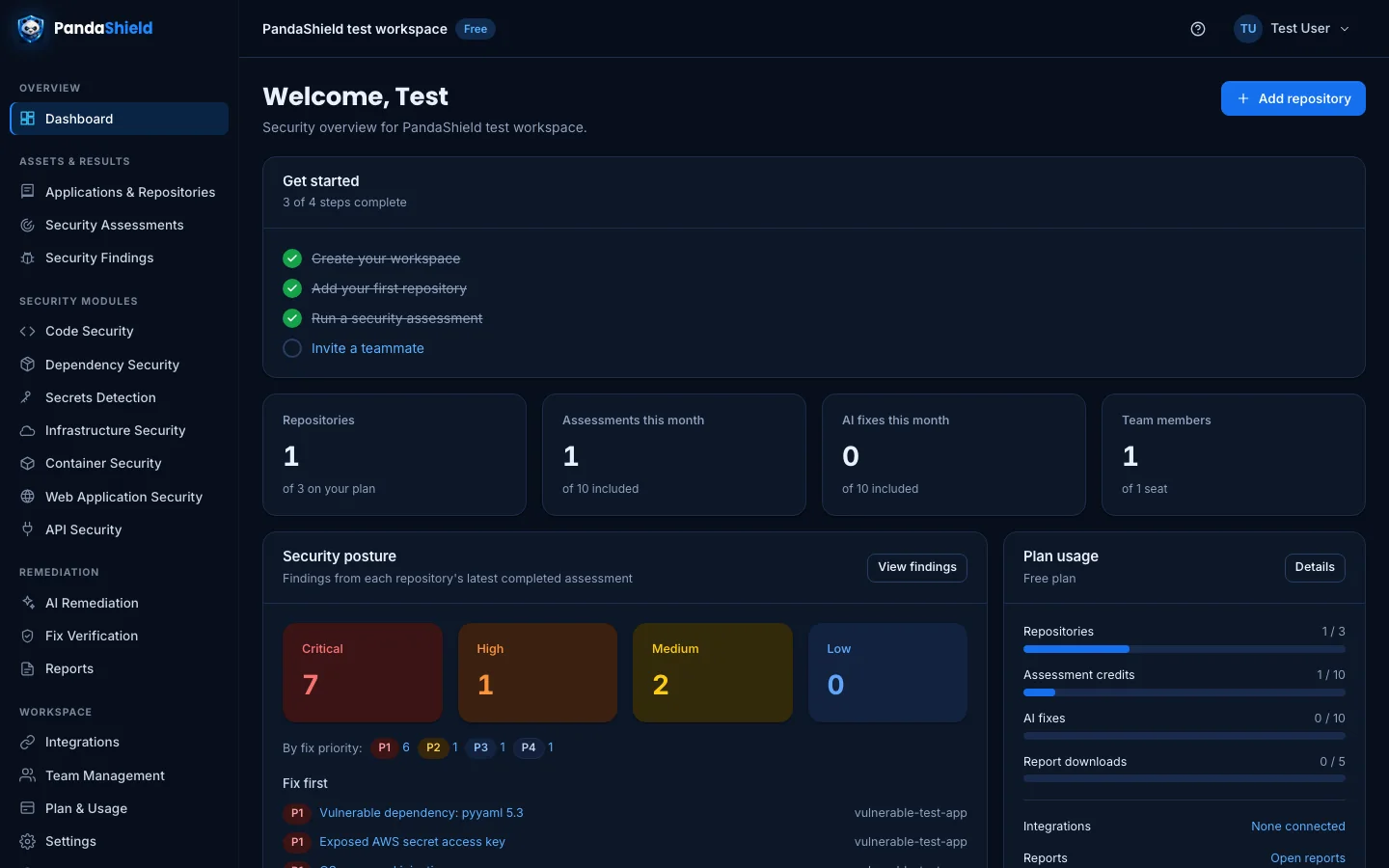
Task: Click the Container Security box icon
Action: coord(28,463)
